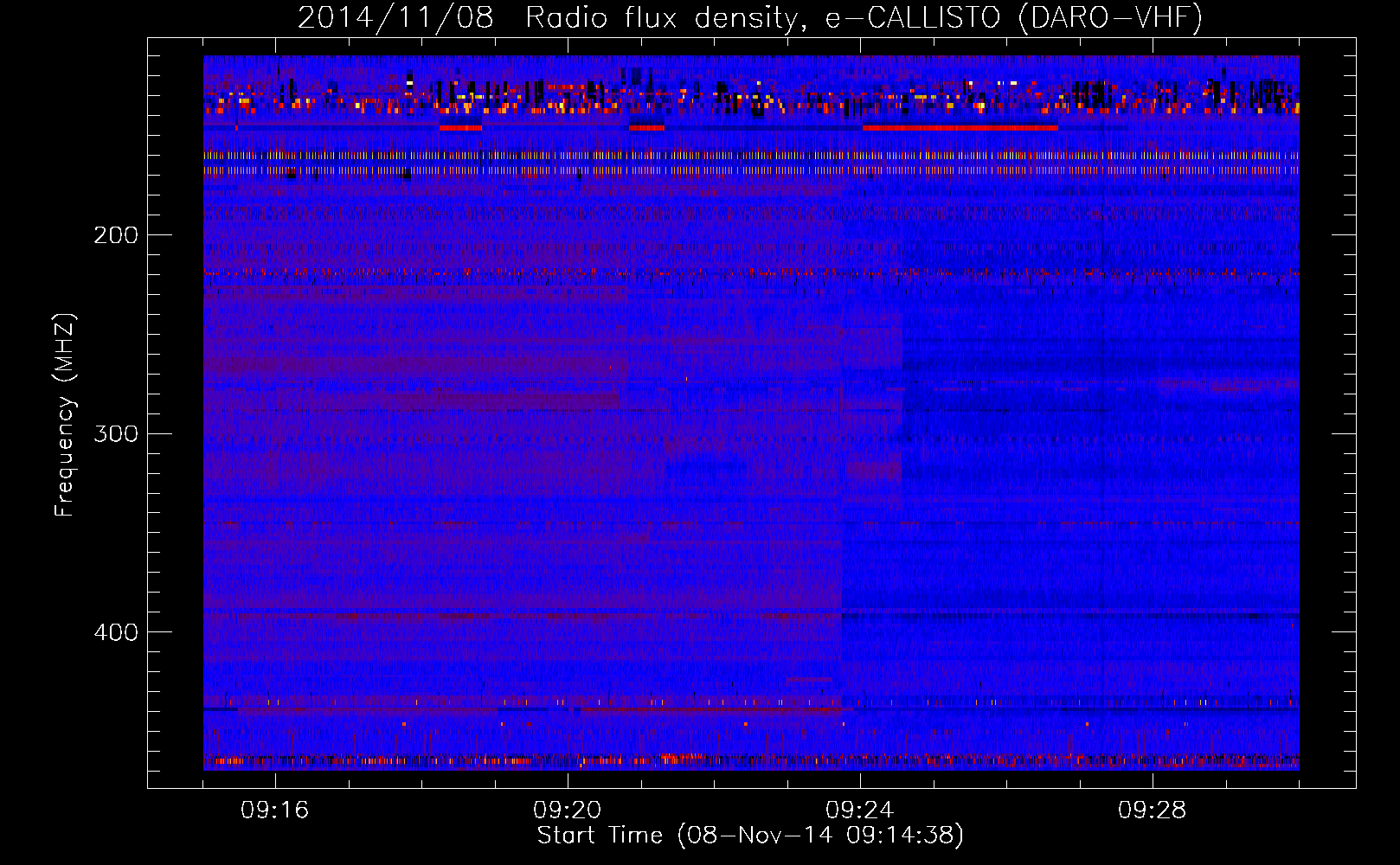The width and height of the screenshot is (1400, 865).
Task: Click the 09:16 time tick label
Action: click(275, 811)
